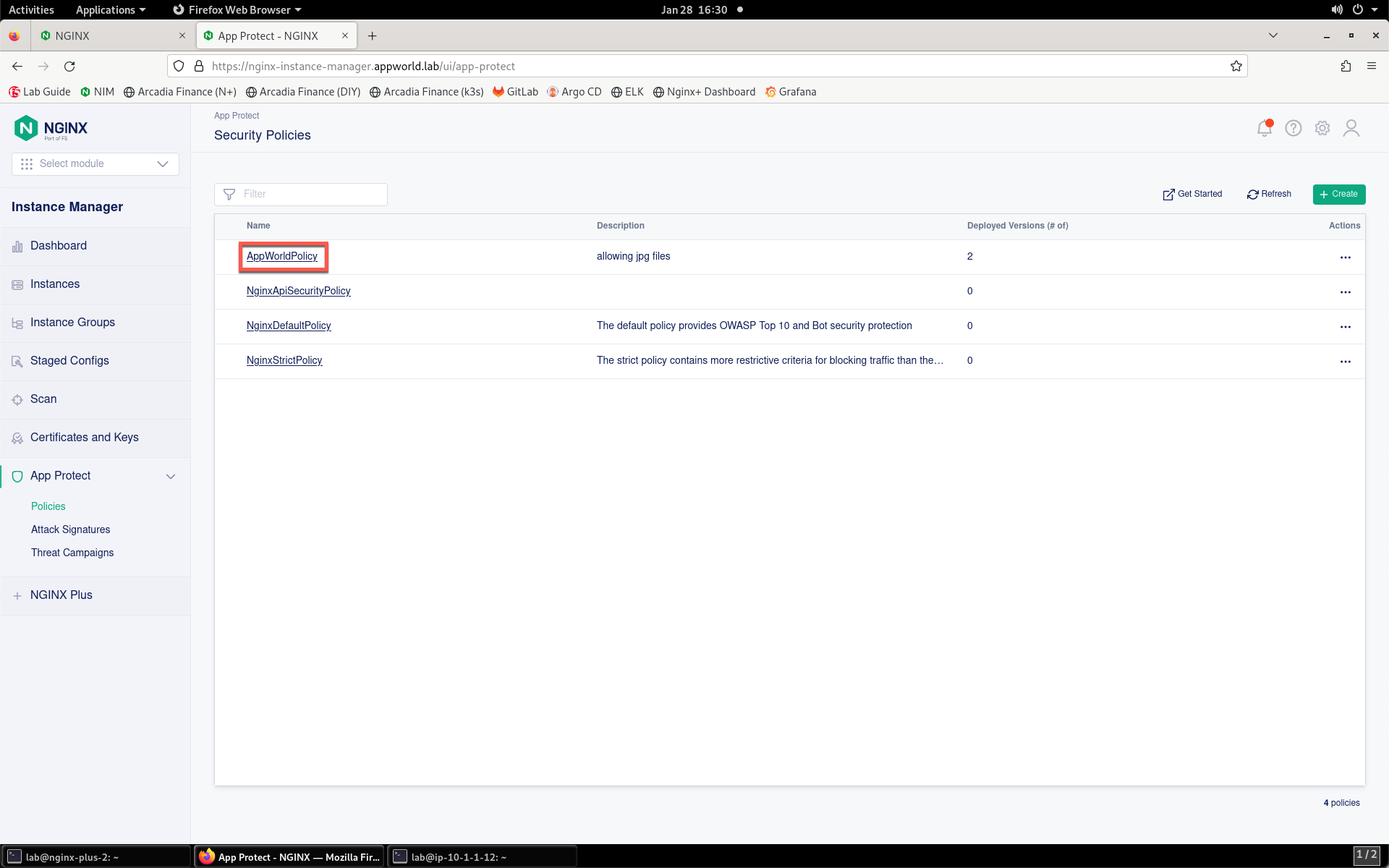This screenshot has width=1389, height=868.
Task: Open the Arcadia Finance (k3s) bookmark
Action: [x=426, y=92]
